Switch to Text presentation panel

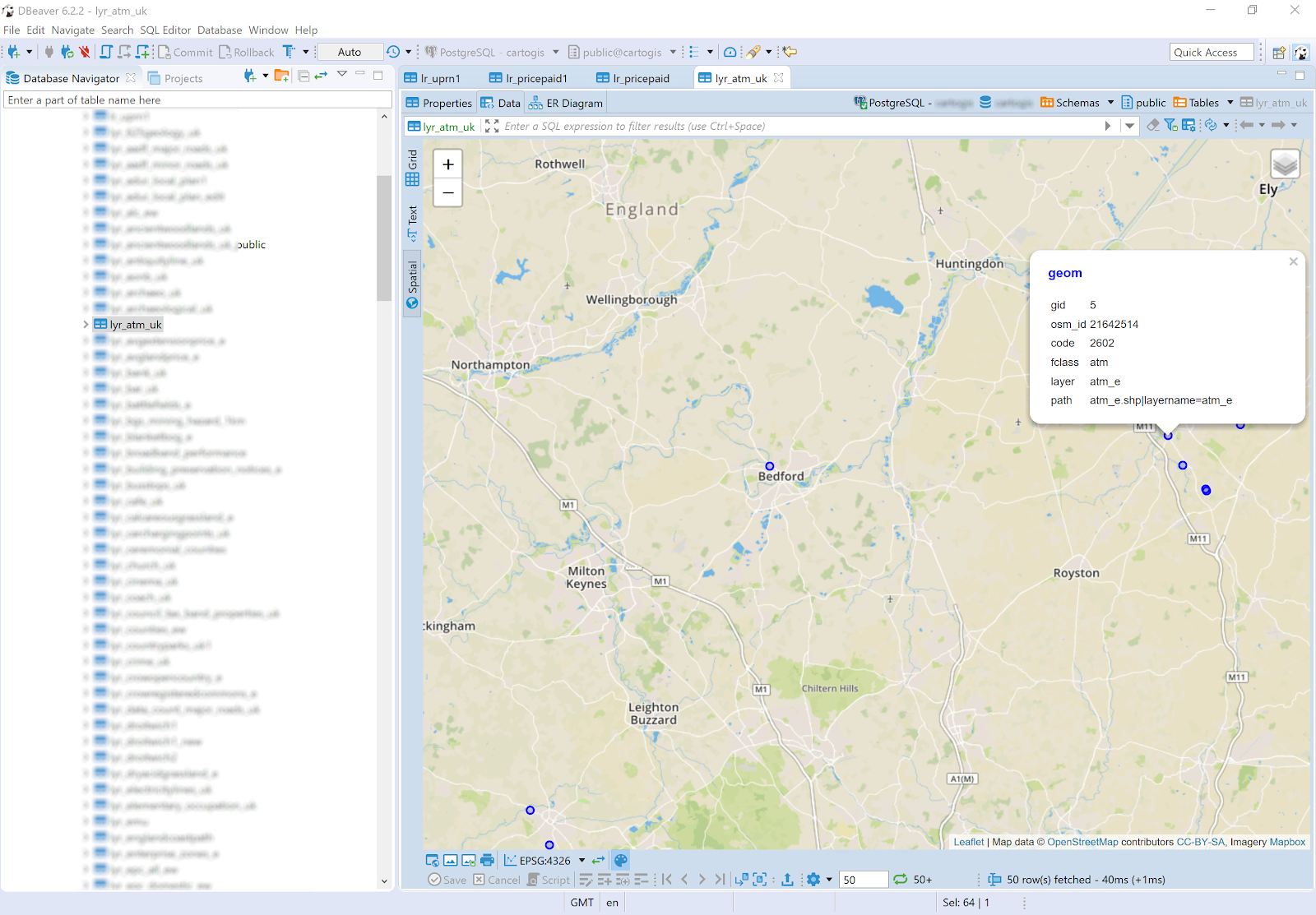click(x=412, y=223)
